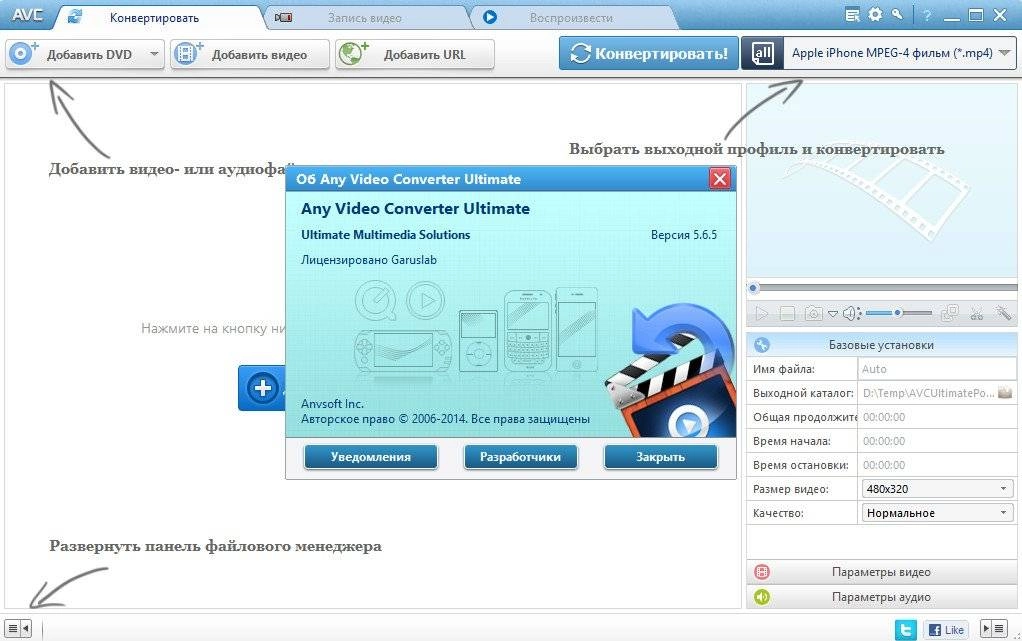Screen dimensions: 1022x641
Task: Click the all-profiles icon beside output format
Action: (x=762, y=53)
